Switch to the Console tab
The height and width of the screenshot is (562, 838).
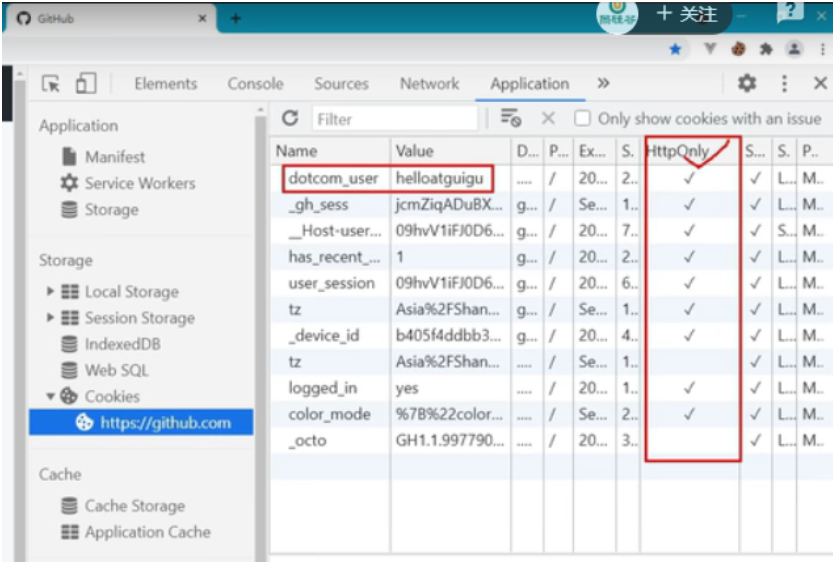pos(255,84)
